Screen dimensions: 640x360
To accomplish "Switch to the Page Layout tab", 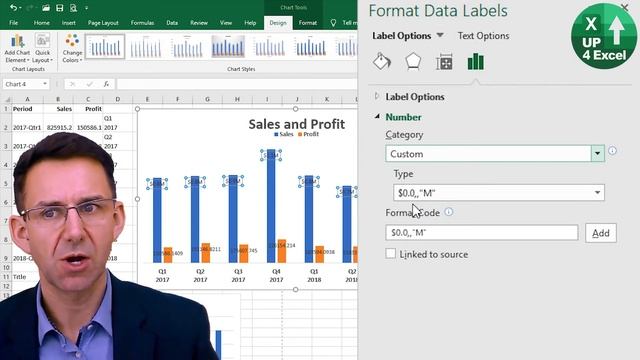I will [103, 23].
